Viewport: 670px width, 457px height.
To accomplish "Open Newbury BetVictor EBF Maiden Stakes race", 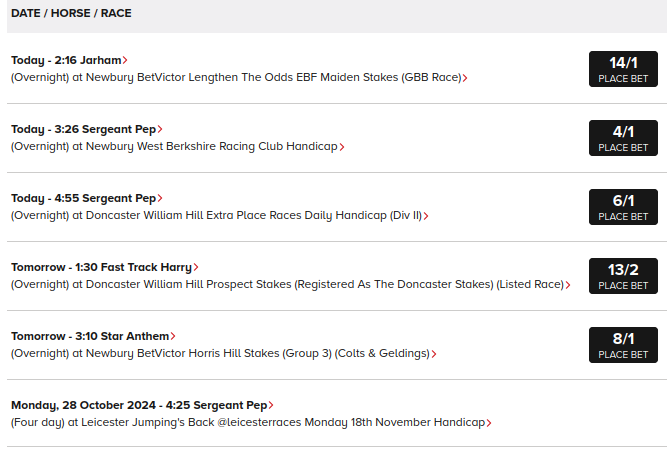I will [236, 77].
